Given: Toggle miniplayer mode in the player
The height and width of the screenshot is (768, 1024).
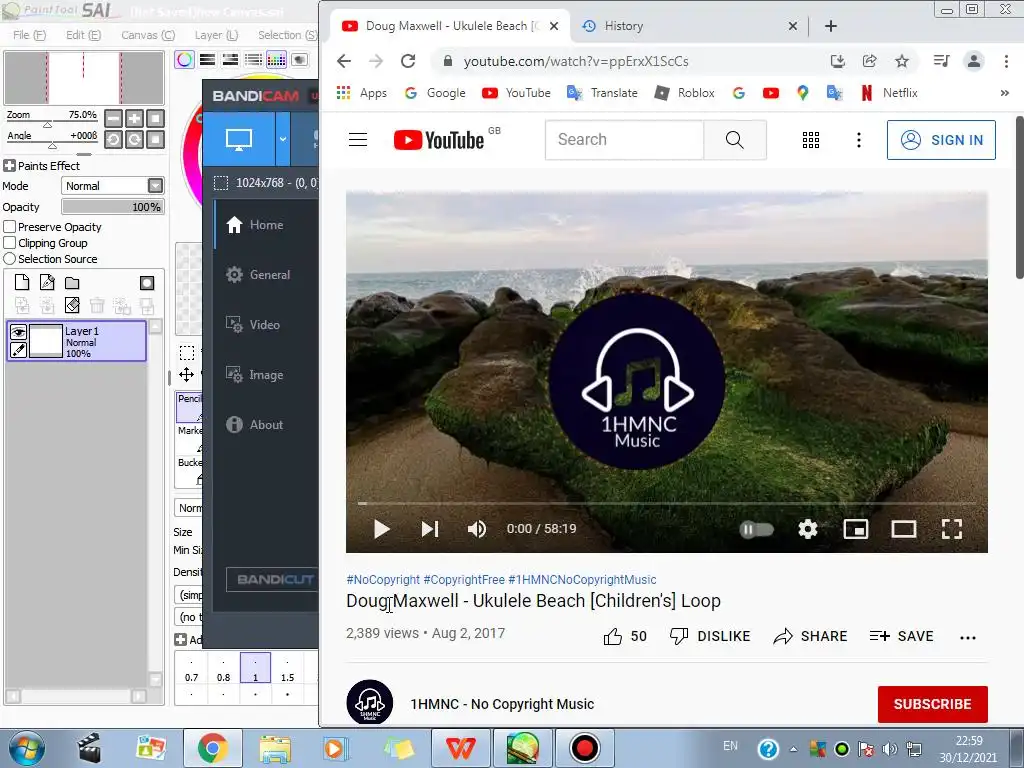Looking at the screenshot, I should coord(856,529).
